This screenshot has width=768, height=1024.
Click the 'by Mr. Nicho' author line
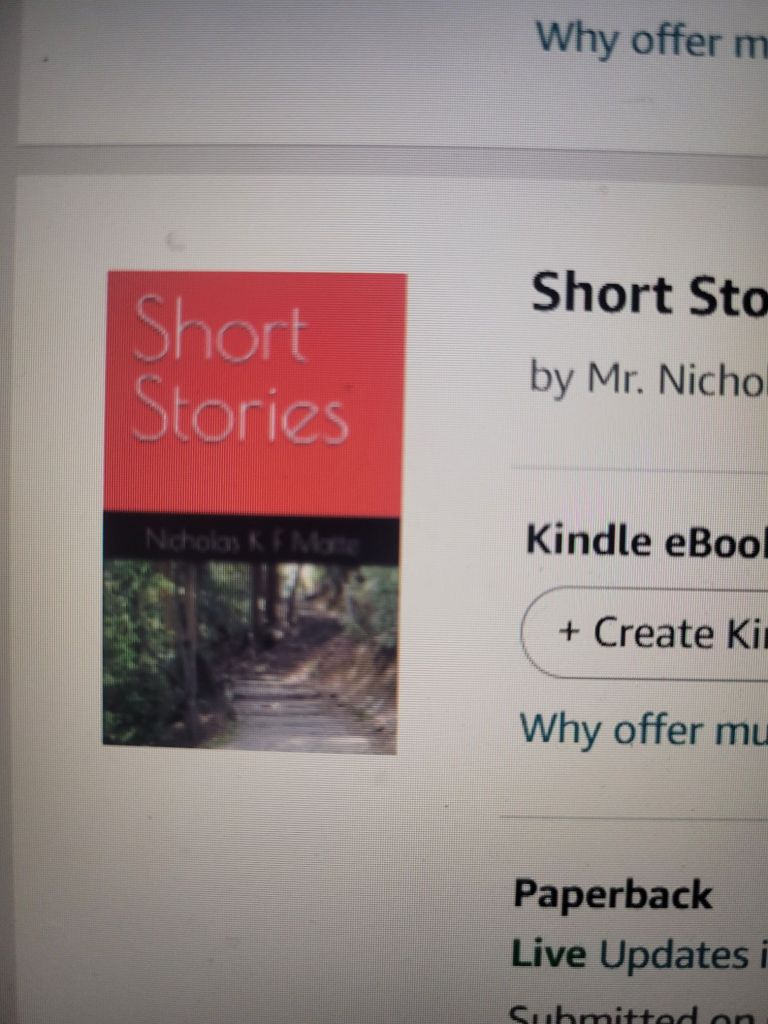click(x=648, y=379)
